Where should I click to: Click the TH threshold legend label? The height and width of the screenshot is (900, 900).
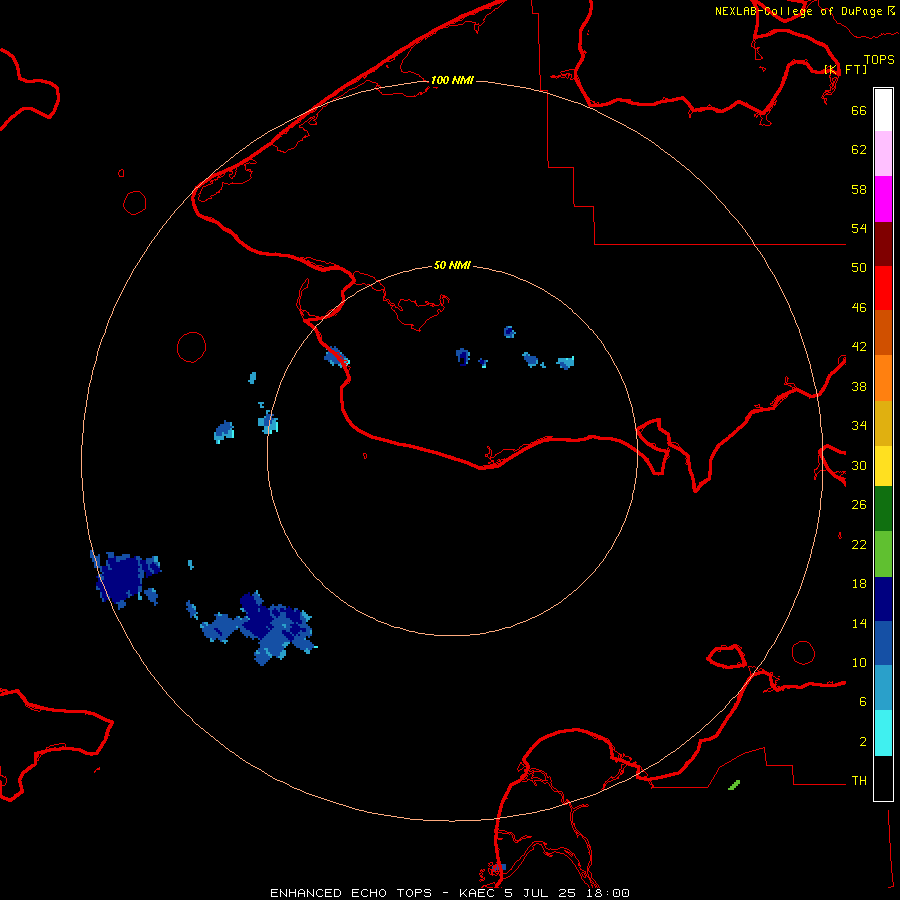point(859,781)
